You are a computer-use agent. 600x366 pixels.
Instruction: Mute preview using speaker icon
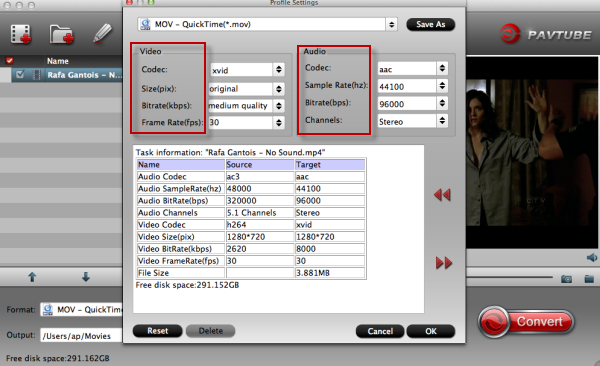point(592,257)
